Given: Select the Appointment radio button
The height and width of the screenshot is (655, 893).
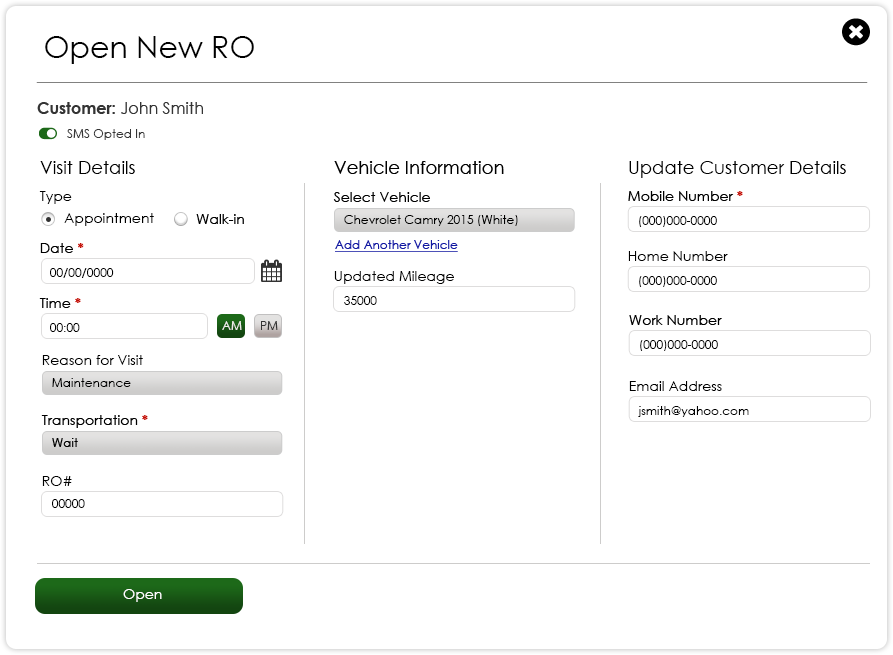Looking at the screenshot, I should [48, 219].
